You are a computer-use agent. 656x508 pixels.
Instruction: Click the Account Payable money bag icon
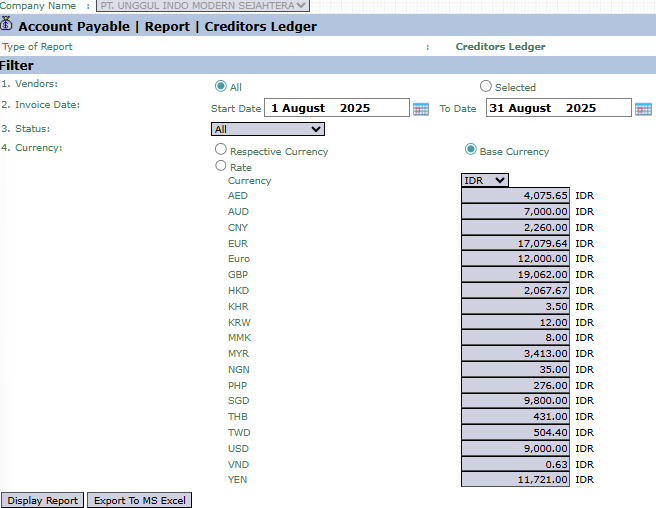coord(7,25)
